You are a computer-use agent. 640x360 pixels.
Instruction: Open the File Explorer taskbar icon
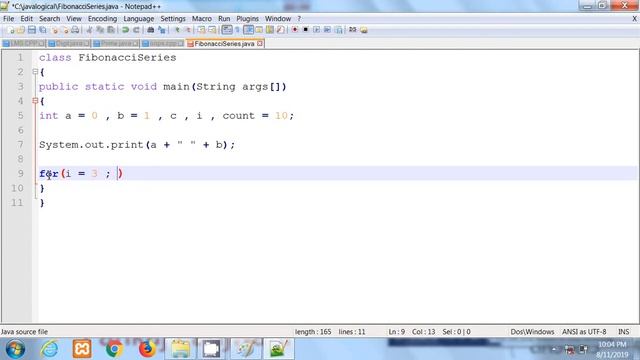point(180,349)
